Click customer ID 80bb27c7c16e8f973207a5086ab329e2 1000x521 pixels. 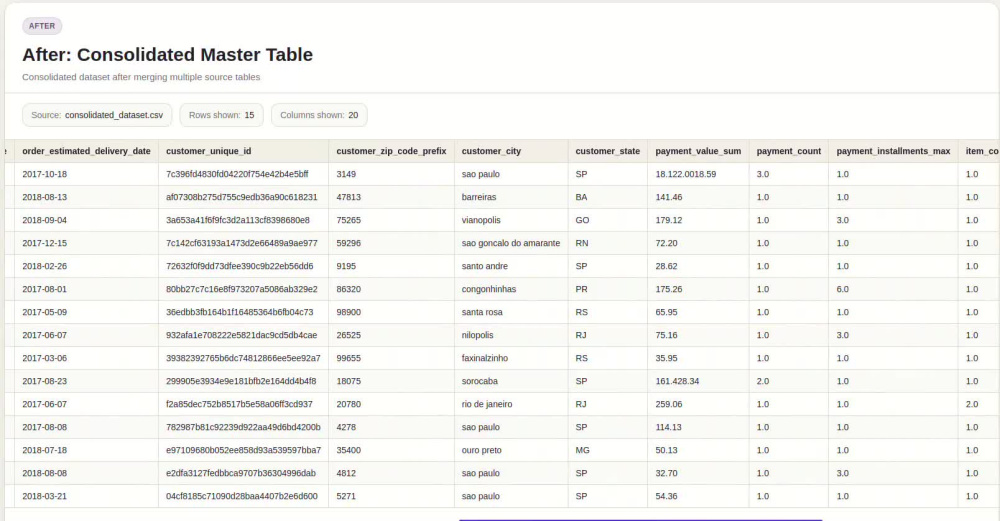(242, 289)
